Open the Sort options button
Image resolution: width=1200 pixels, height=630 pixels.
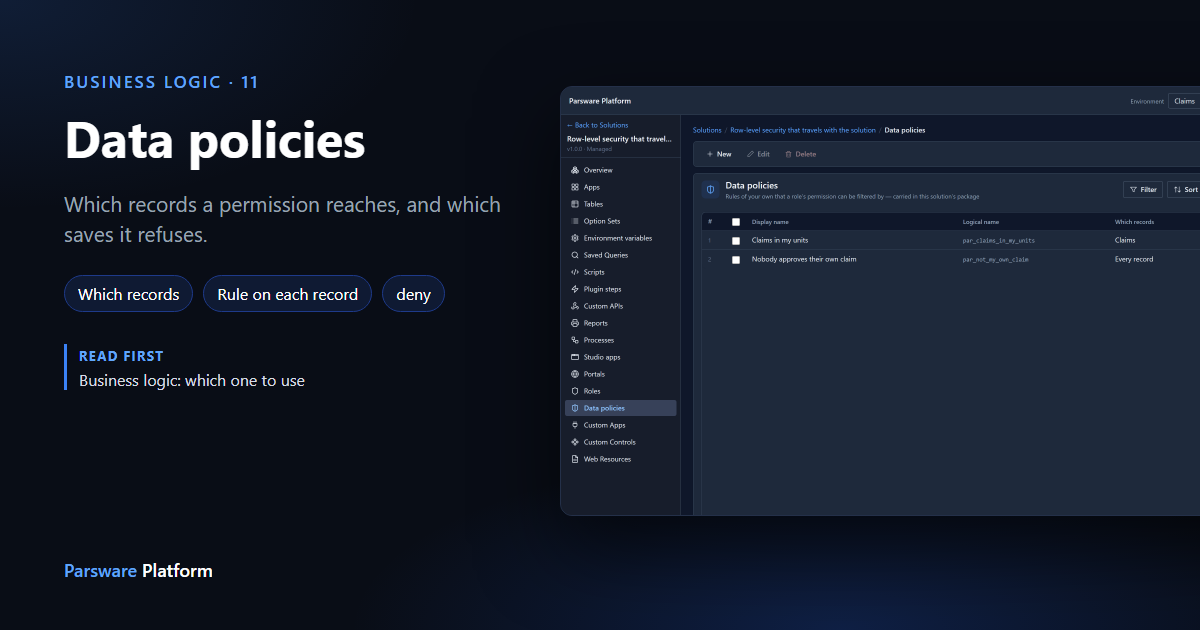click(x=1184, y=189)
